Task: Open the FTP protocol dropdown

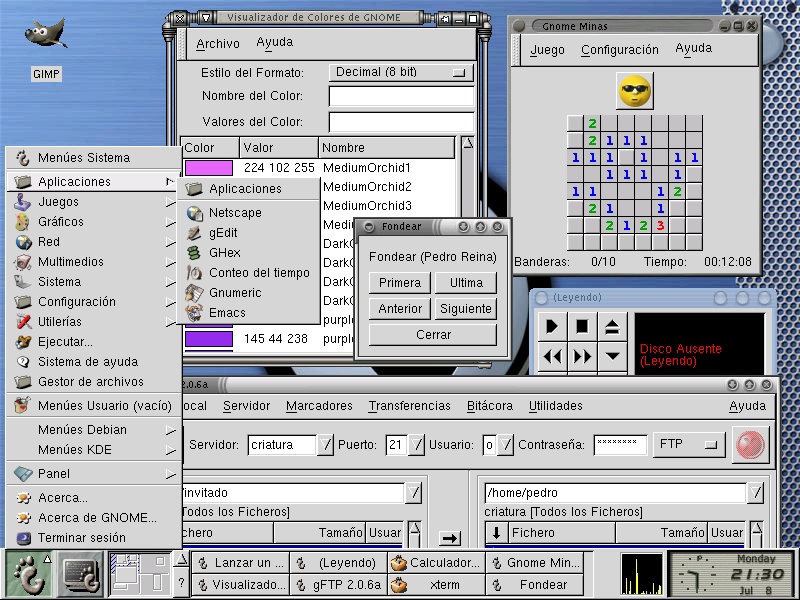Action: click(689, 444)
